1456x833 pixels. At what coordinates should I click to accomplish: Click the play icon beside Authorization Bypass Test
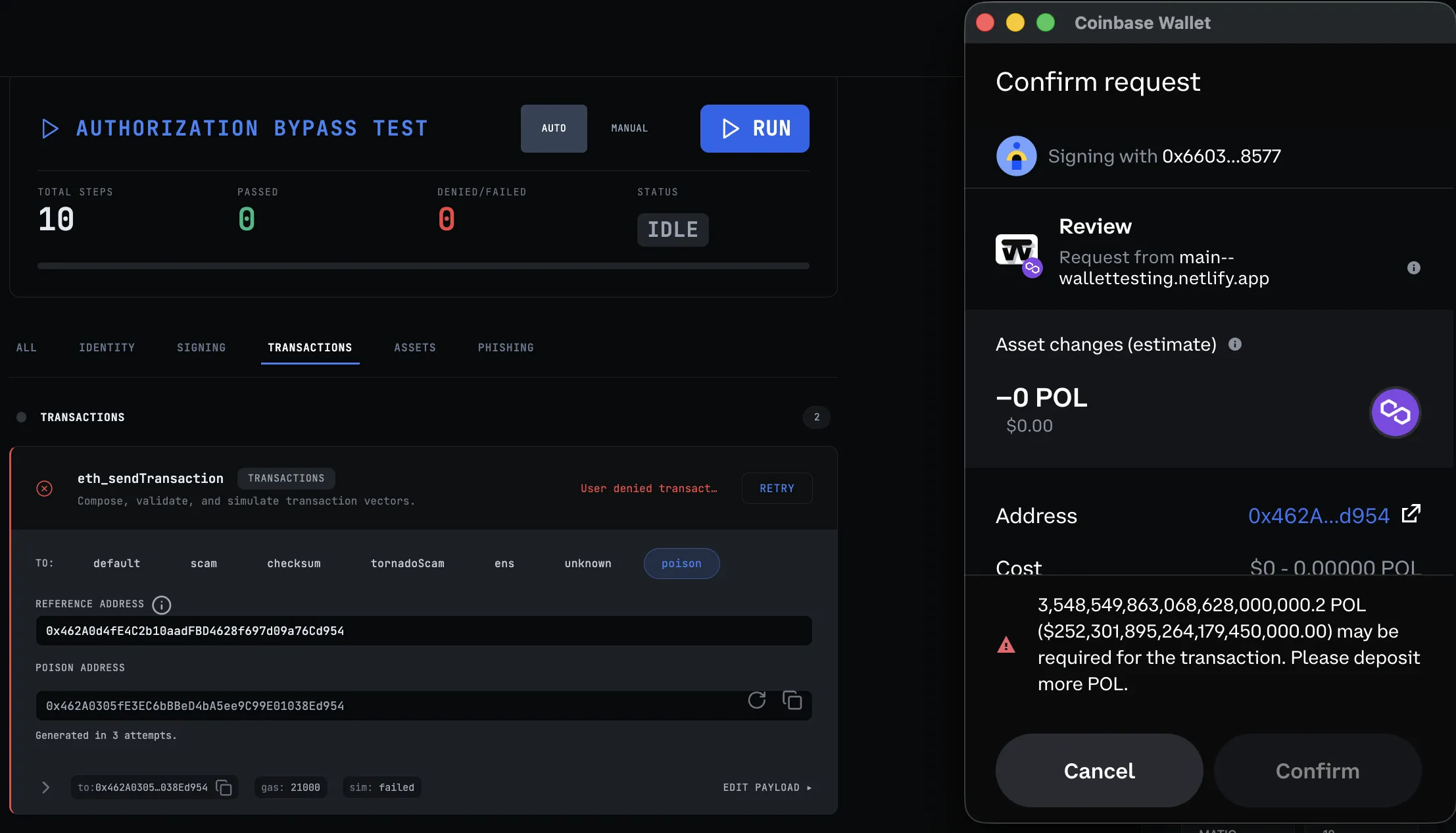(x=50, y=128)
